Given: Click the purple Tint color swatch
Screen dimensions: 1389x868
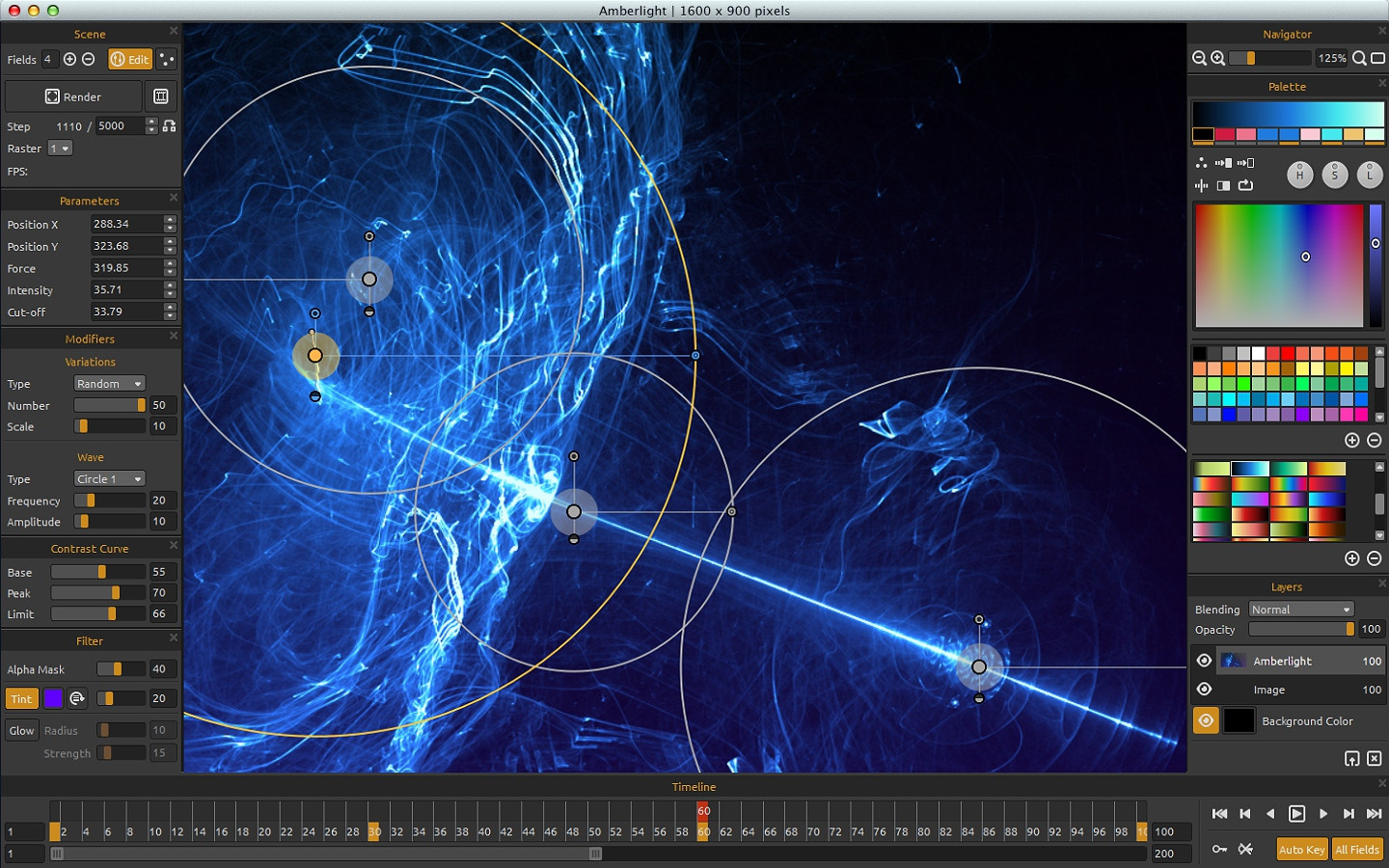Looking at the screenshot, I should click(53, 698).
